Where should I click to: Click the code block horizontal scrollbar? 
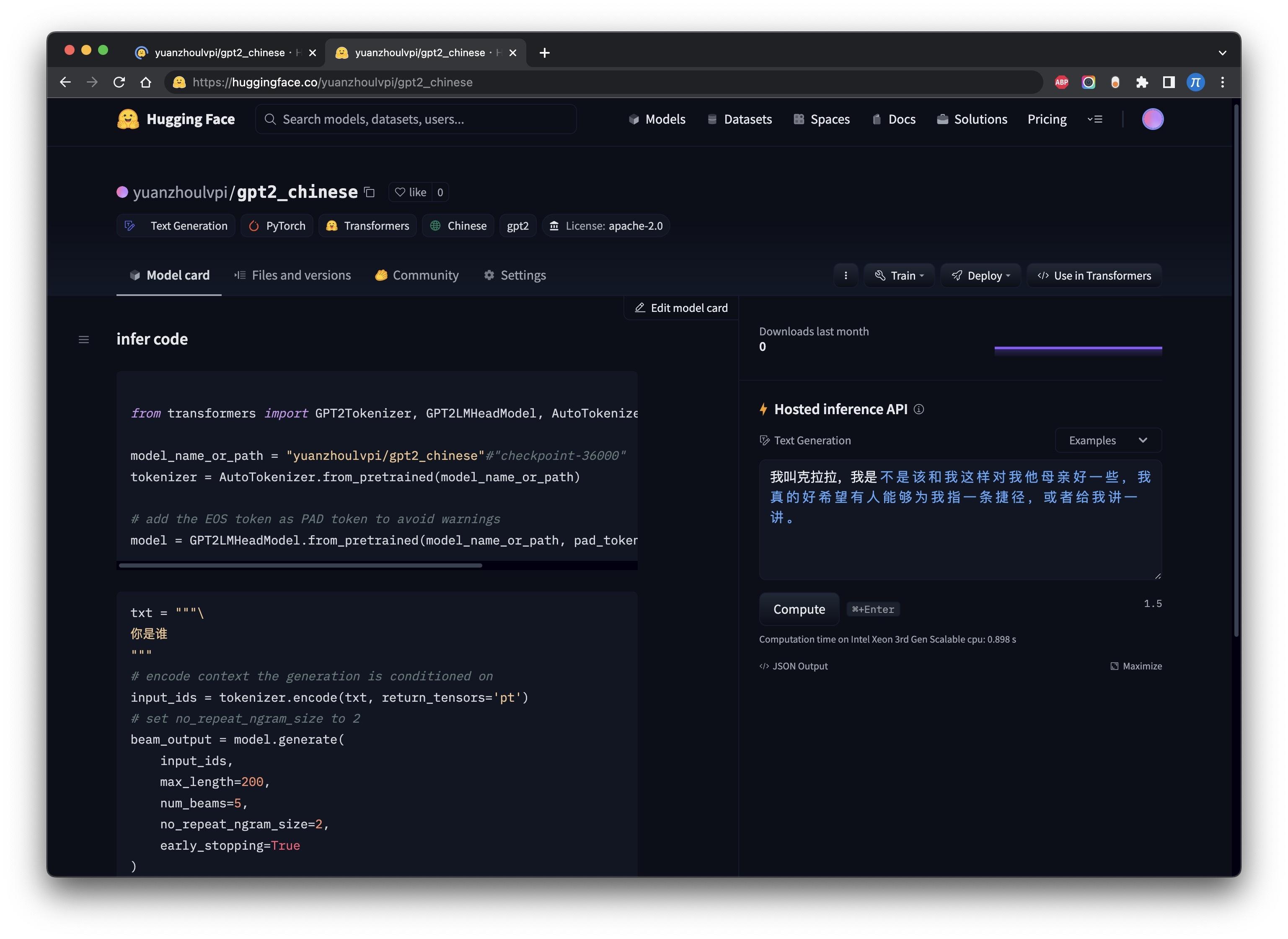300,565
